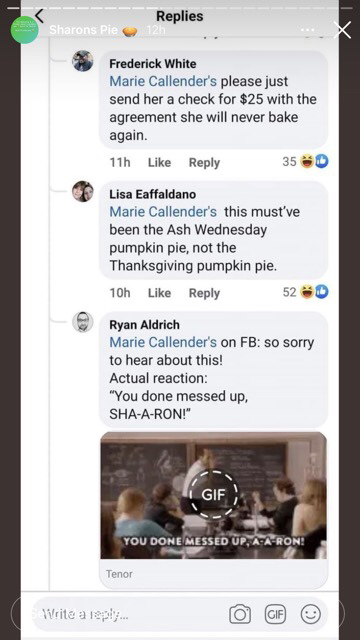Image resolution: width=360 pixels, height=640 pixels.
Task: Open the camera icon in reply bar
Action: pyautogui.click(x=240, y=614)
